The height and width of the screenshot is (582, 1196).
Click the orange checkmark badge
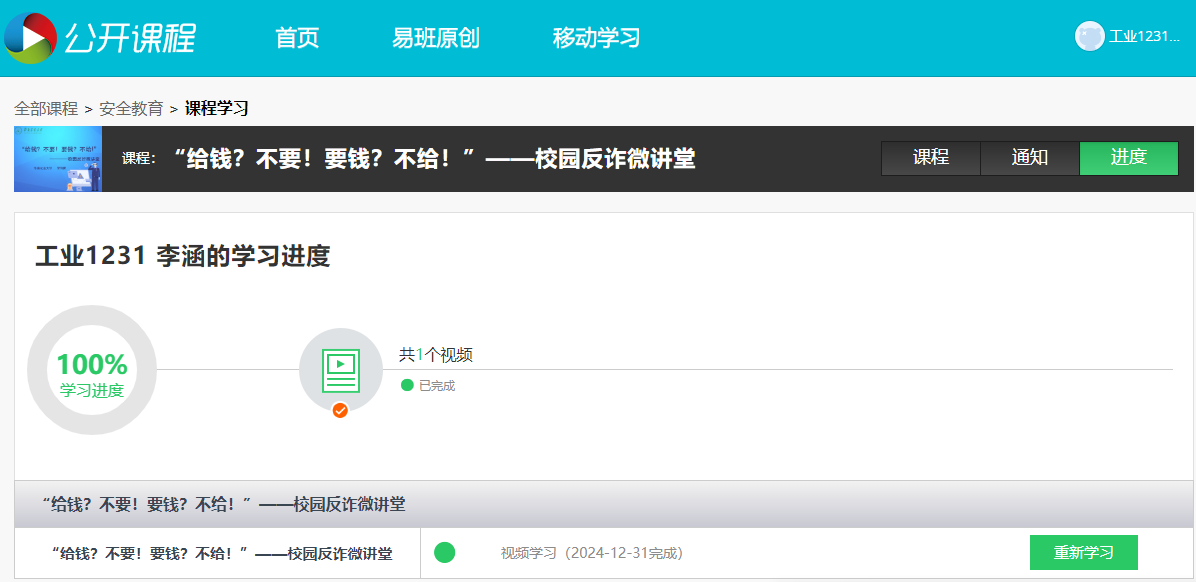[x=340, y=410]
